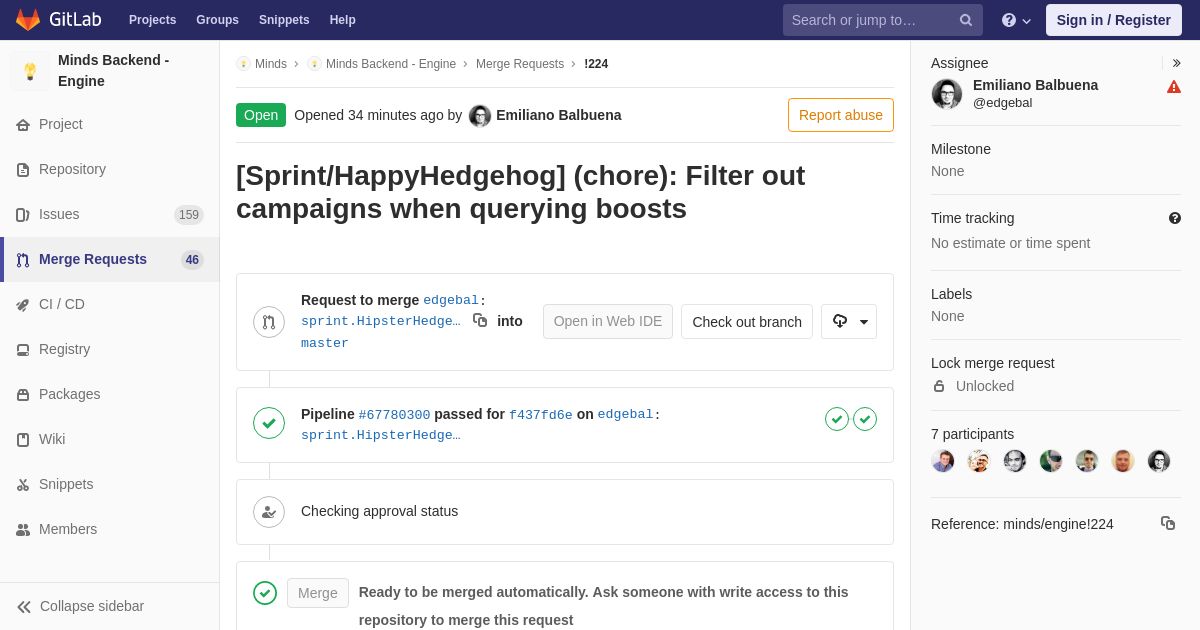
Task: Click the Report abuse button
Action: (x=841, y=115)
